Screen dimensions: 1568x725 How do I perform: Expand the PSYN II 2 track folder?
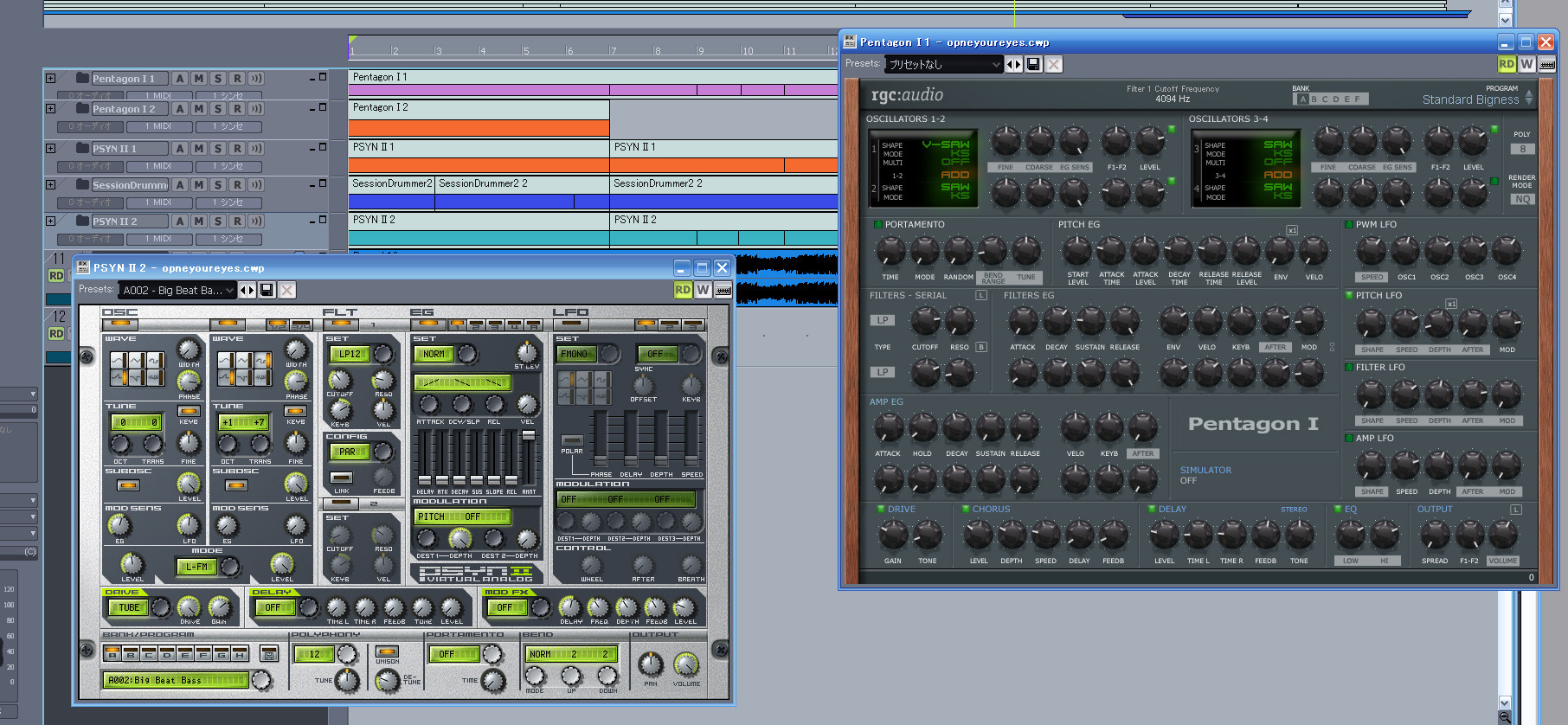(50, 221)
